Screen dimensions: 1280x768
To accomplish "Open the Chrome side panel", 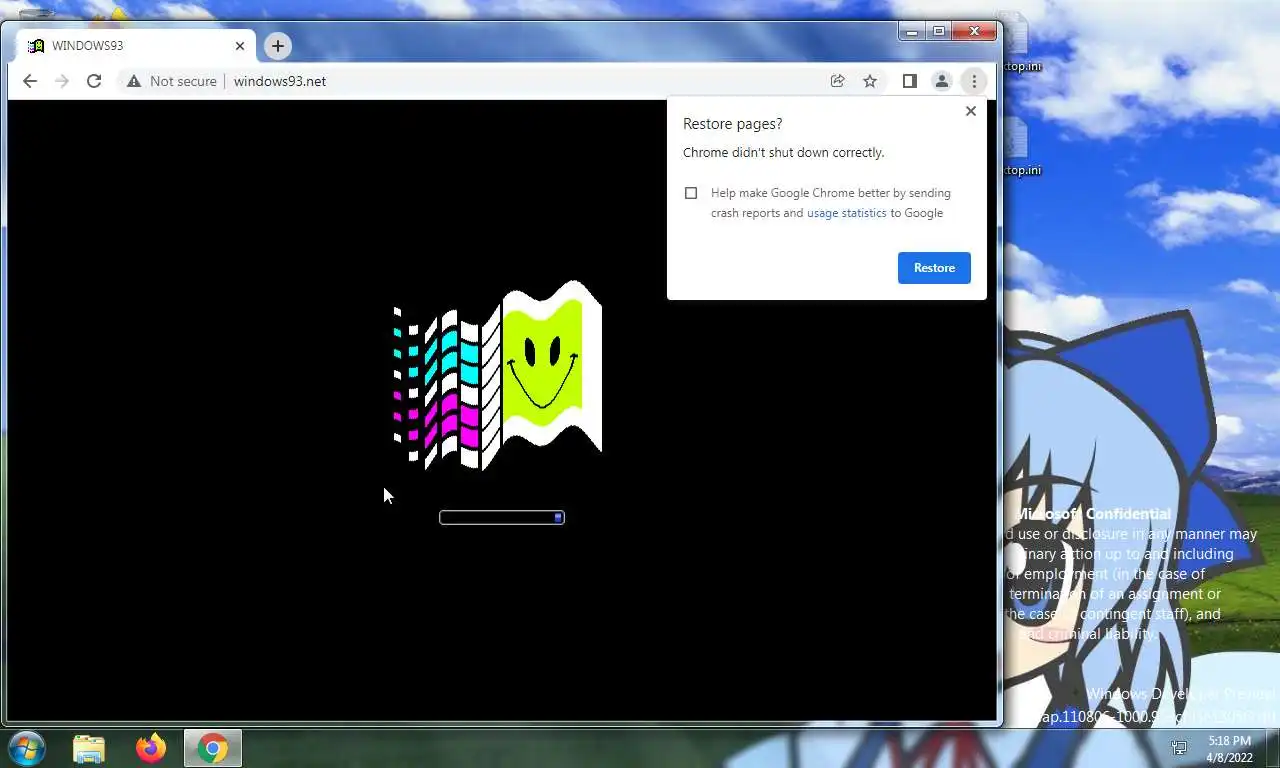I will tap(910, 81).
